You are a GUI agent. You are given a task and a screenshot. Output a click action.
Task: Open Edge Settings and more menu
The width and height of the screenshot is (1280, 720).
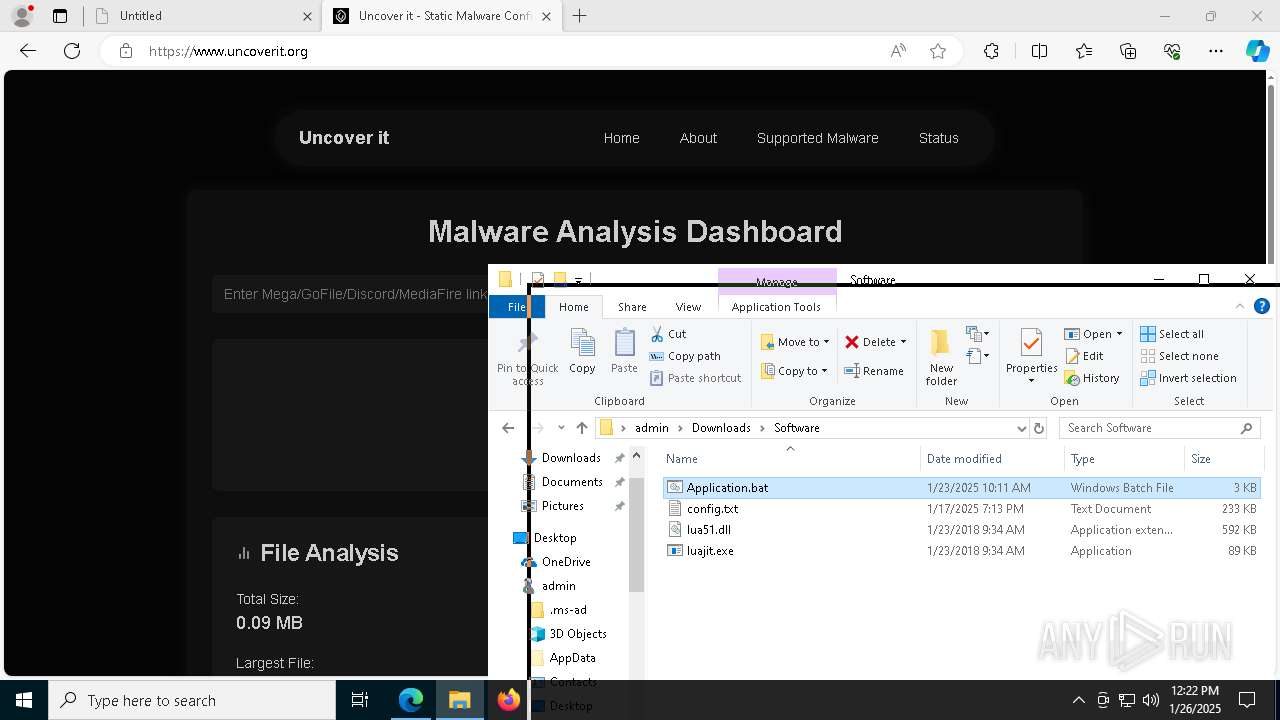point(1216,51)
